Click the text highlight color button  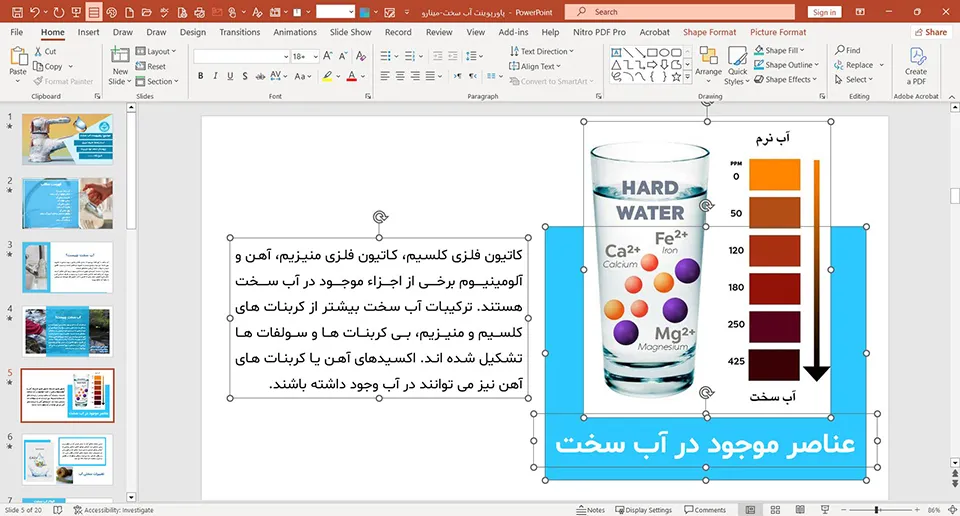tap(327, 76)
